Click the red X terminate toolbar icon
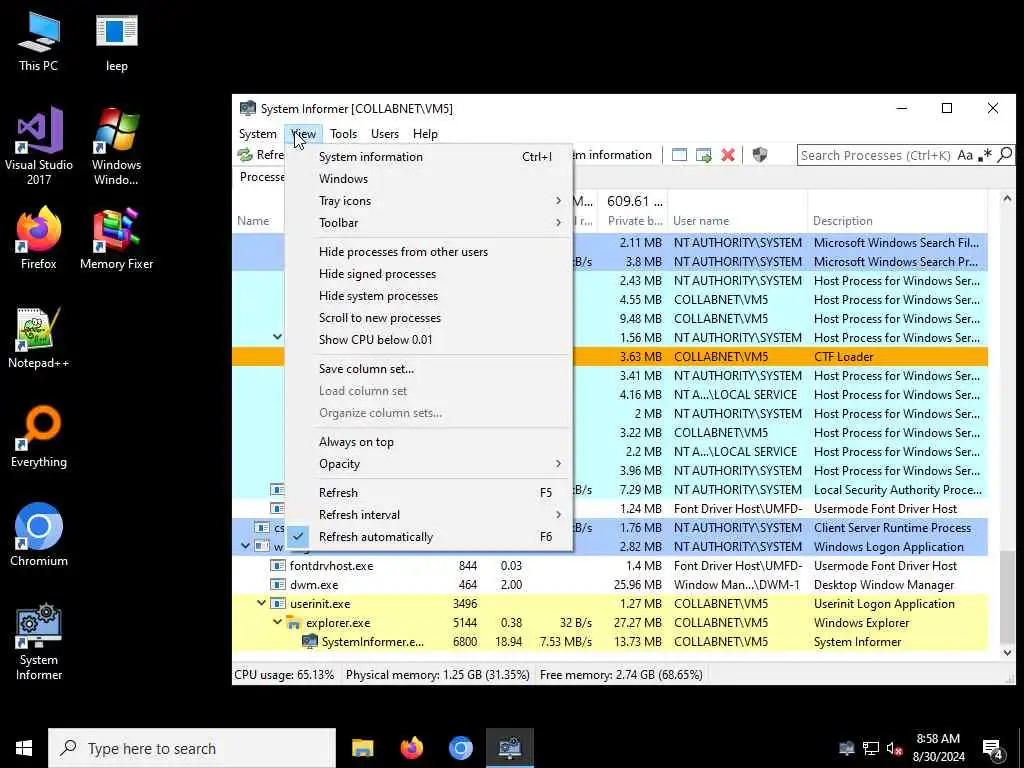 [728, 155]
